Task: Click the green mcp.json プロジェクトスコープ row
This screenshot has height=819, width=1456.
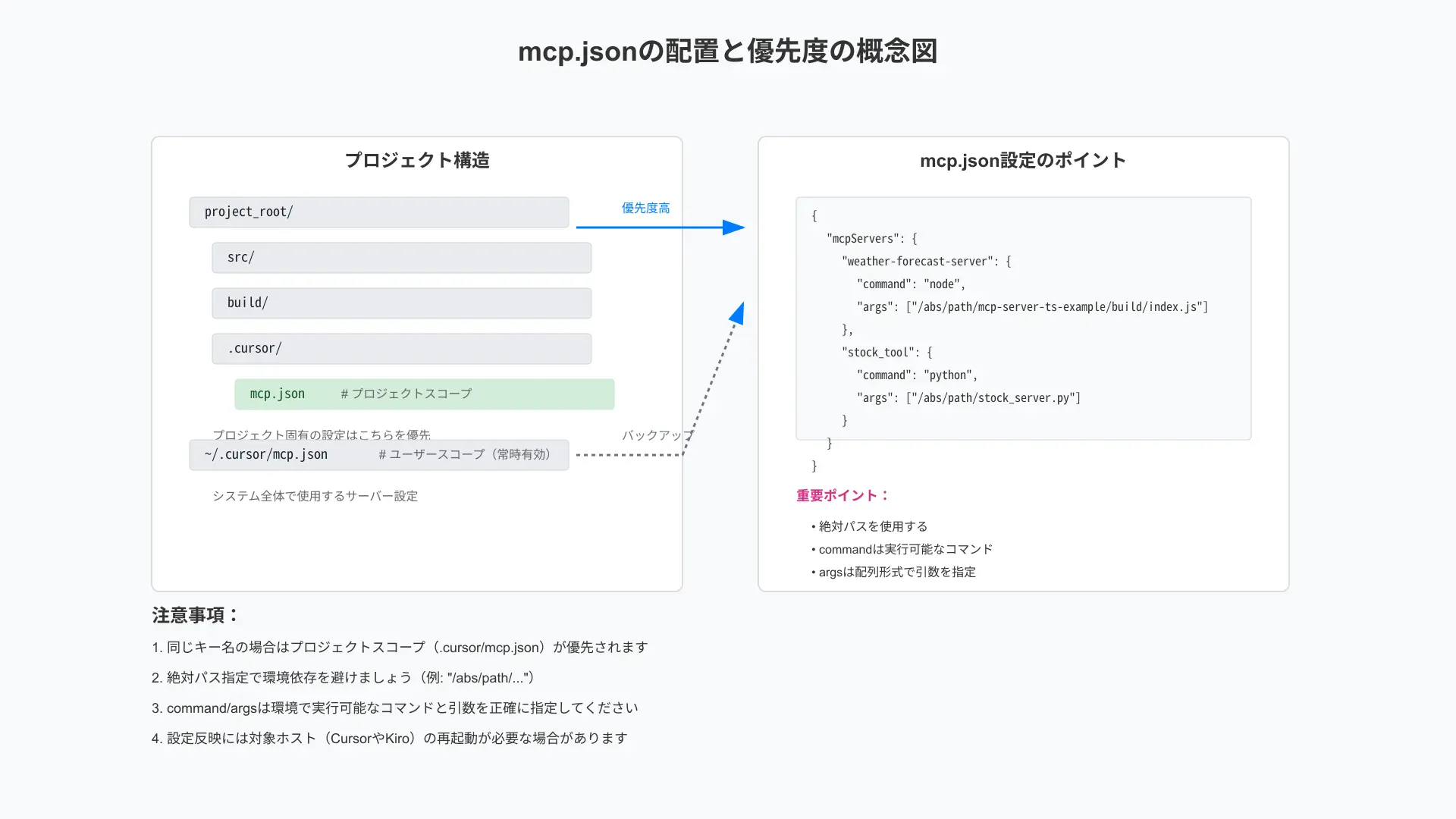Action: pos(425,394)
